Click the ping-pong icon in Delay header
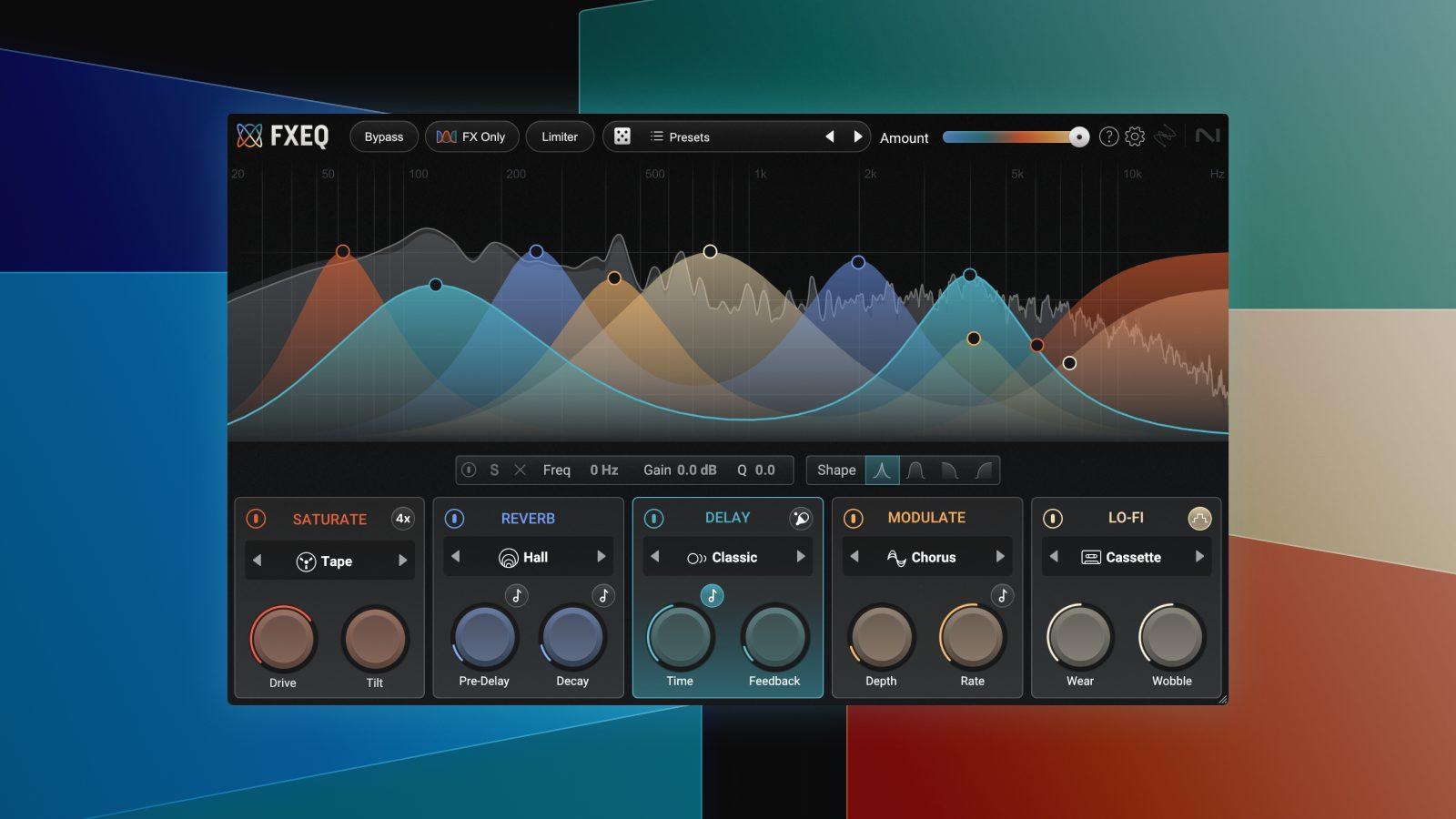Screen dimensions: 1456x819 tap(801, 518)
